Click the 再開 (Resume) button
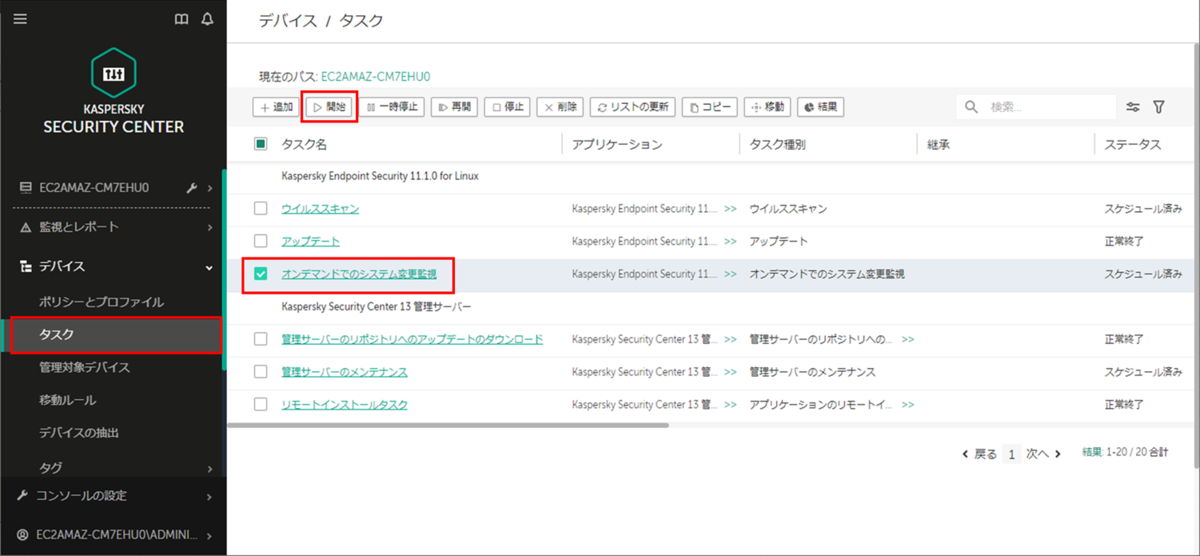 454,107
